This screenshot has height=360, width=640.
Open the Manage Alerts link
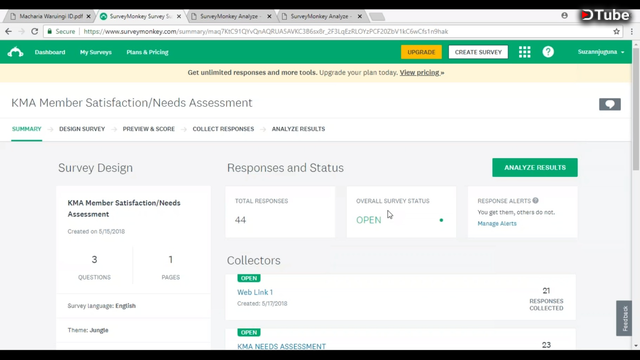497,223
